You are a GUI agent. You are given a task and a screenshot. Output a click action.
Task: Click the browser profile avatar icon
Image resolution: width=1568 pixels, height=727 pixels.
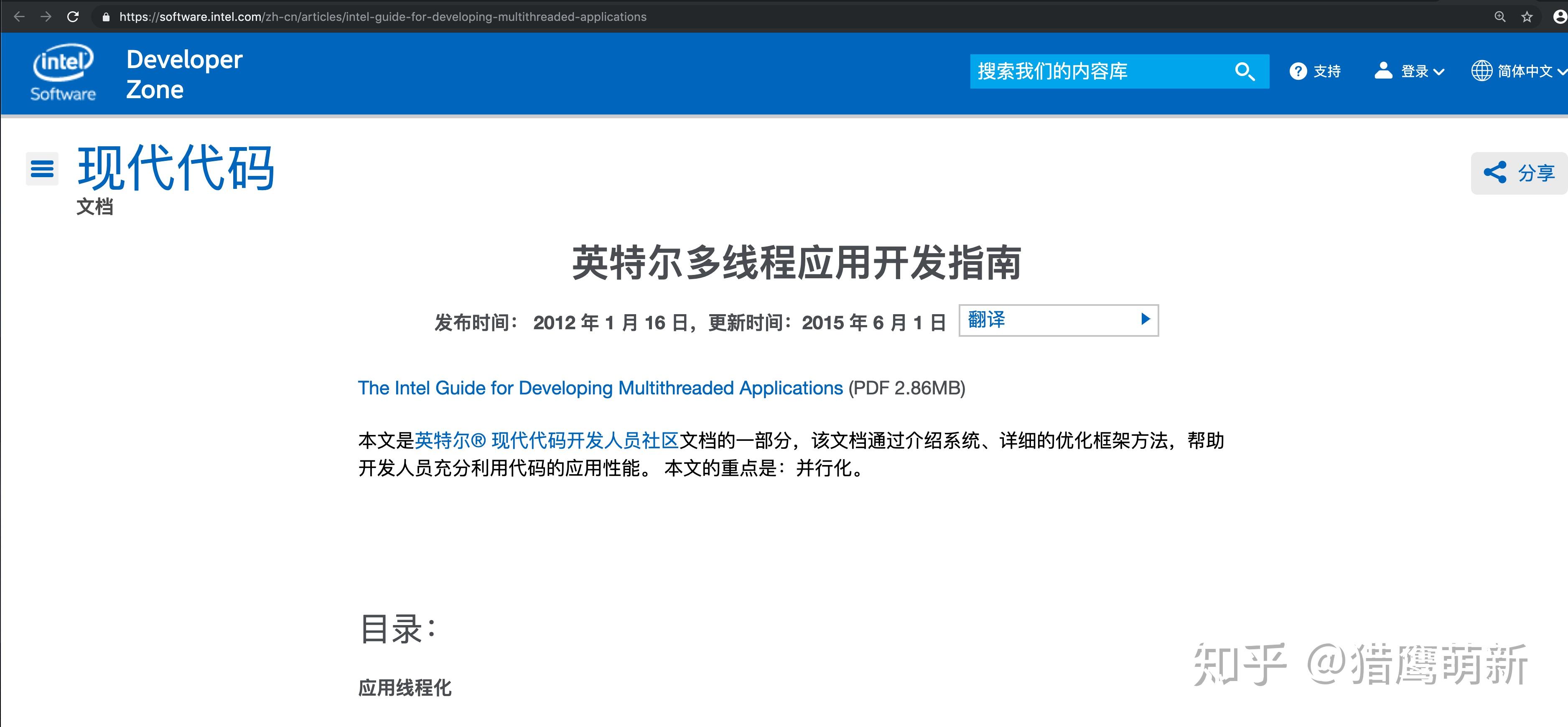[1560, 17]
